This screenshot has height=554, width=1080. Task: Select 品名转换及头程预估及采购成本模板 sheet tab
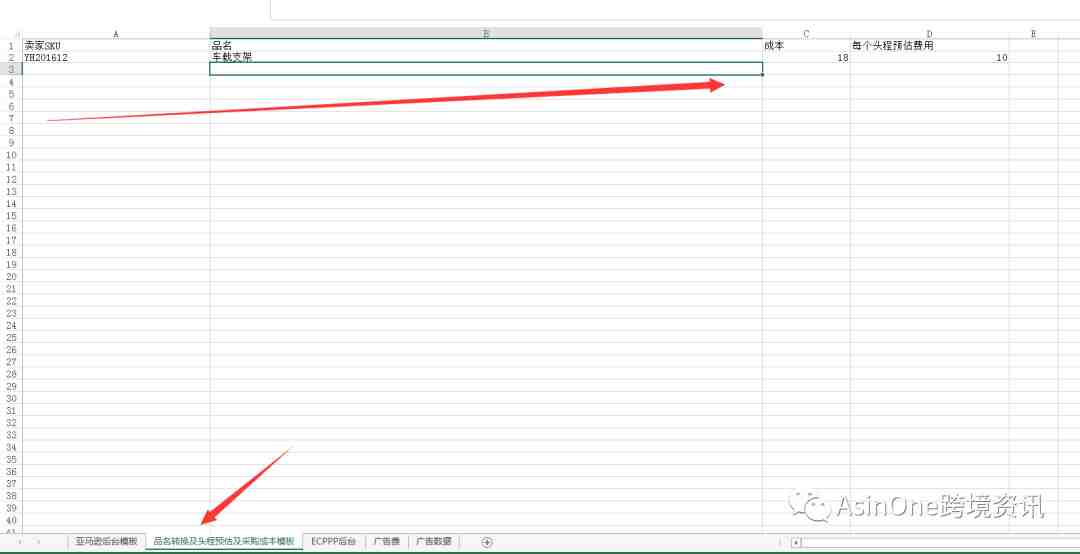[x=224, y=542]
